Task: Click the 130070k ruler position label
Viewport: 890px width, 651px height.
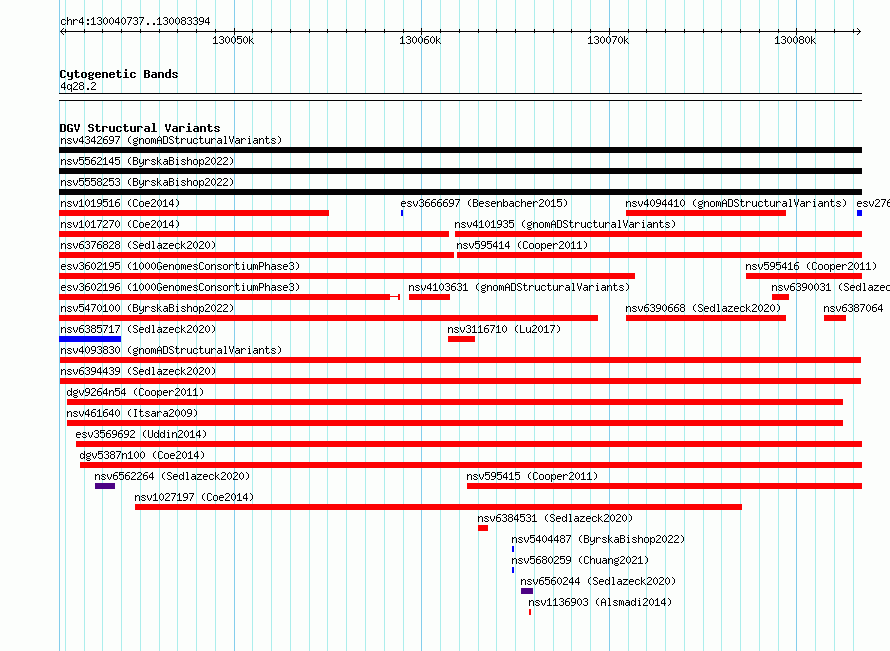Action: 608,40
